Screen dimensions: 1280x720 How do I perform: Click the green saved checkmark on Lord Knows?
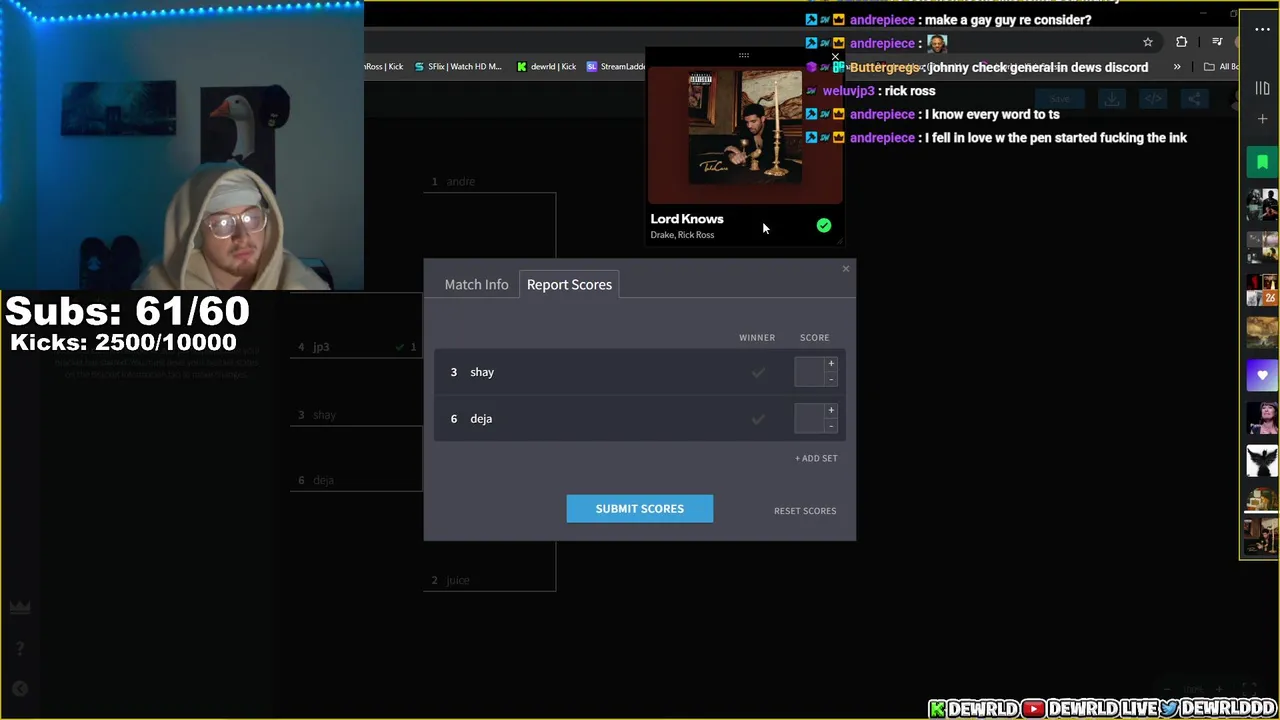823,226
